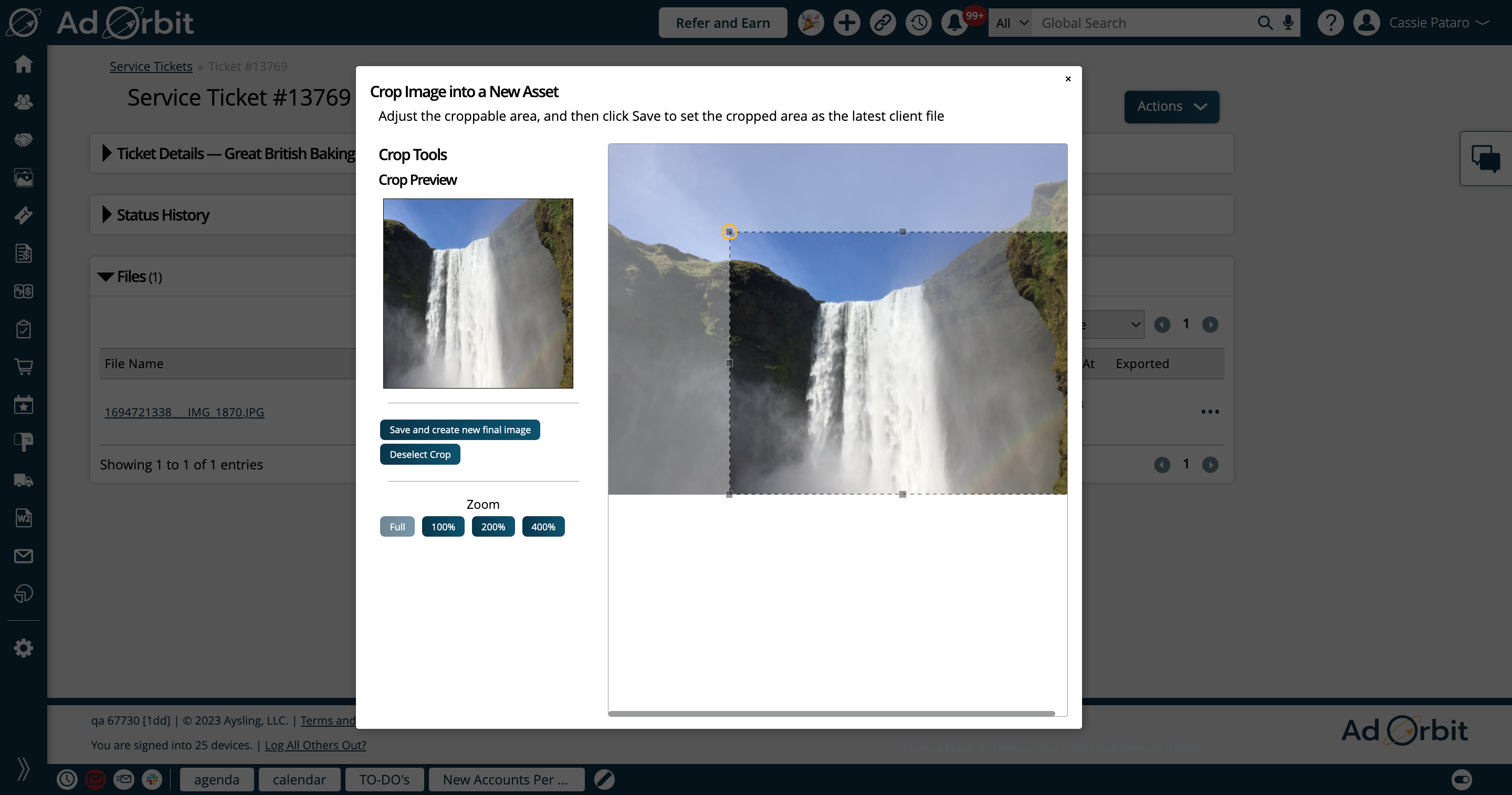Screen dimensions: 1512x795
Task: Open the Actions dropdown button
Action: 1172,106
